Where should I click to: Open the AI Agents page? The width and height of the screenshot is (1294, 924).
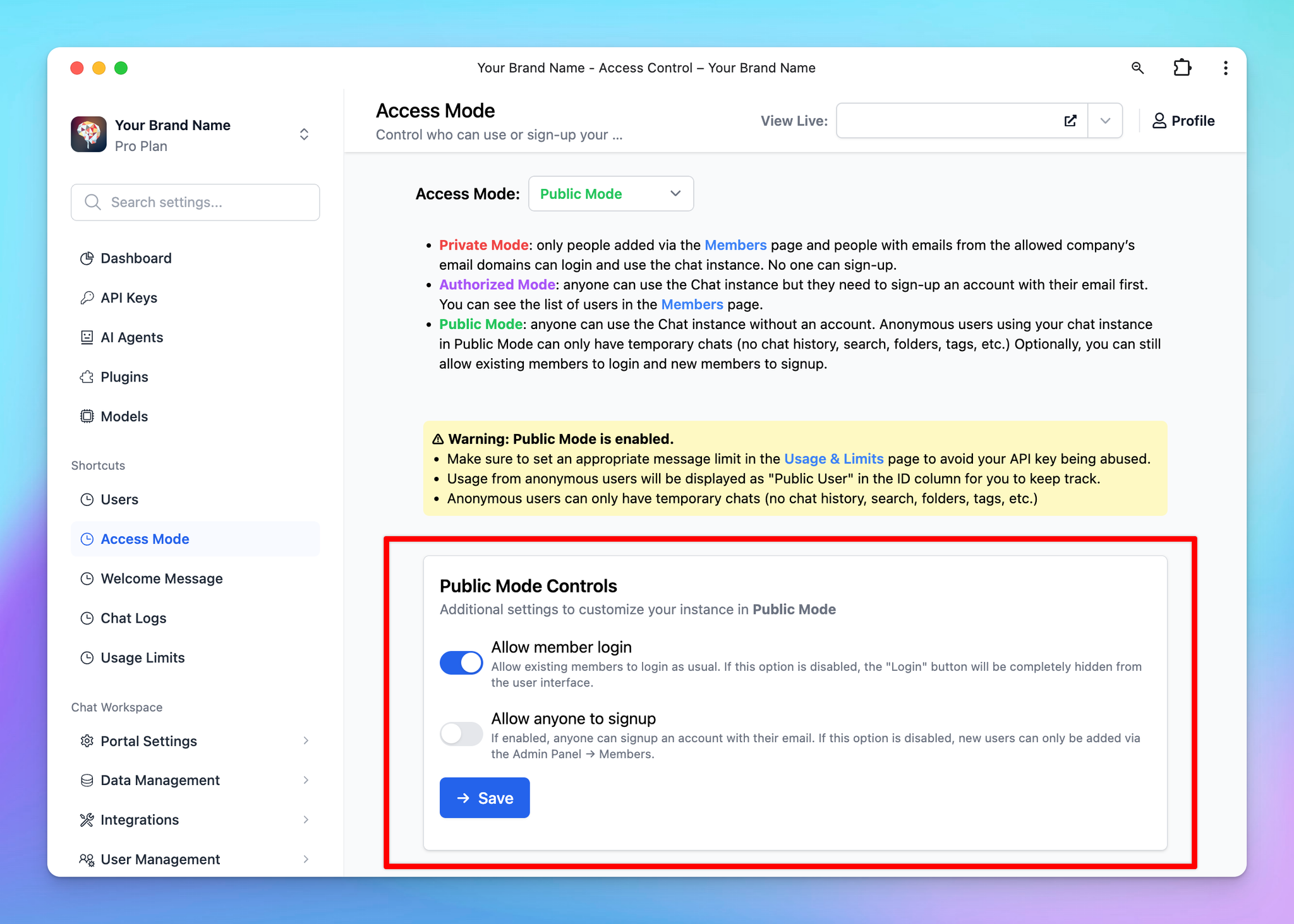195,337
